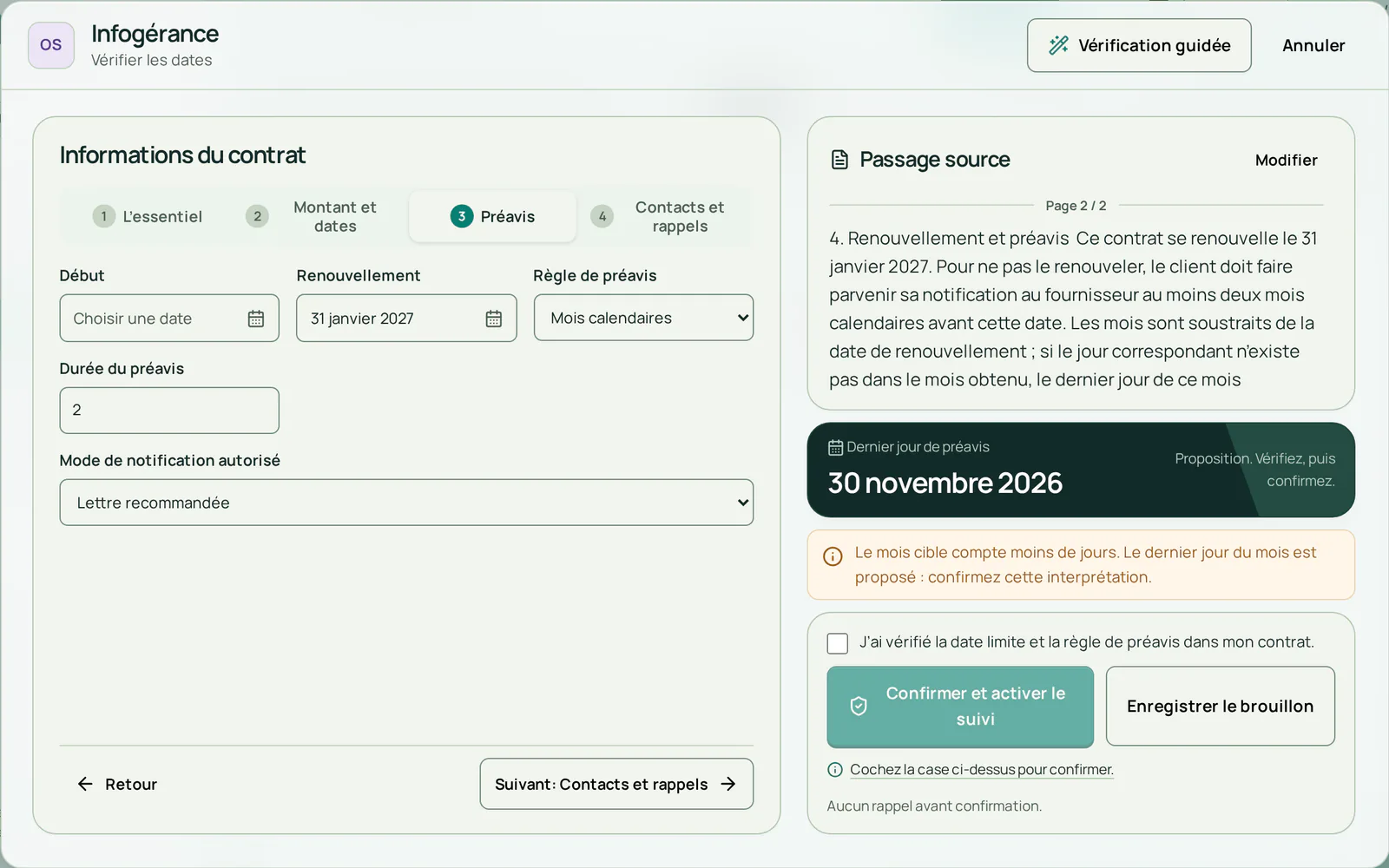Viewport: 1389px width, 868px height.
Task: Click the OS avatar badge
Action: point(51,45)
